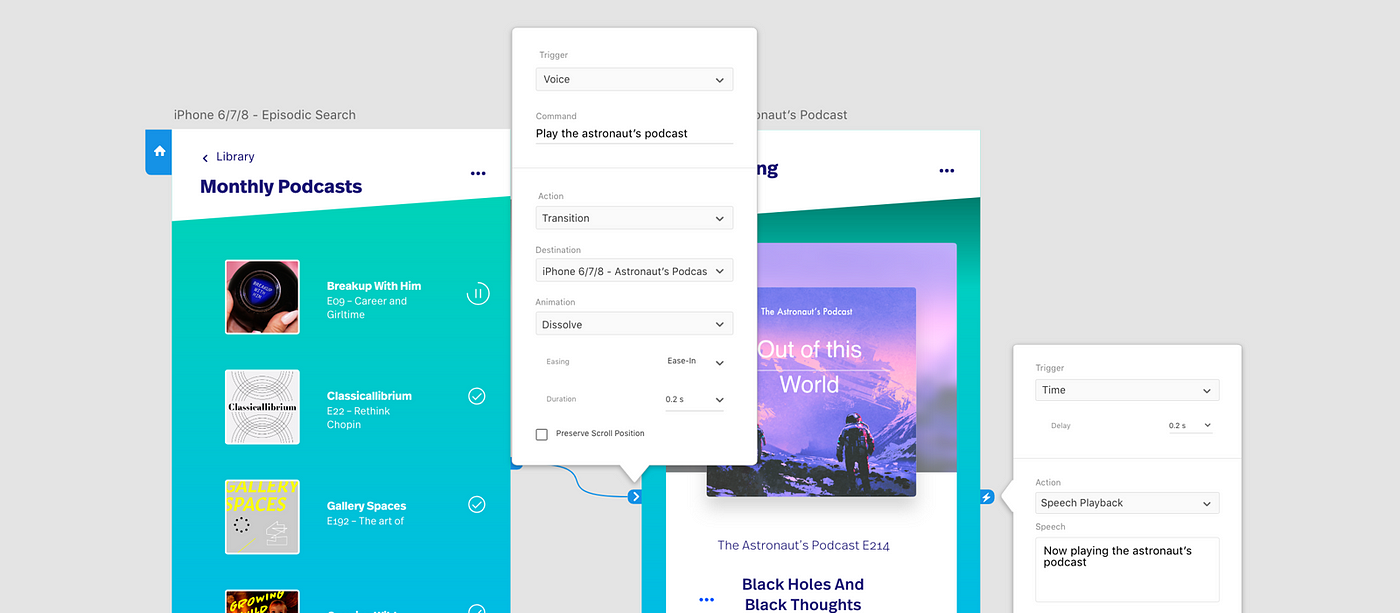
Task: Open Monthly Podcasts three-dot menu
Action: click(x=478, y=173)
